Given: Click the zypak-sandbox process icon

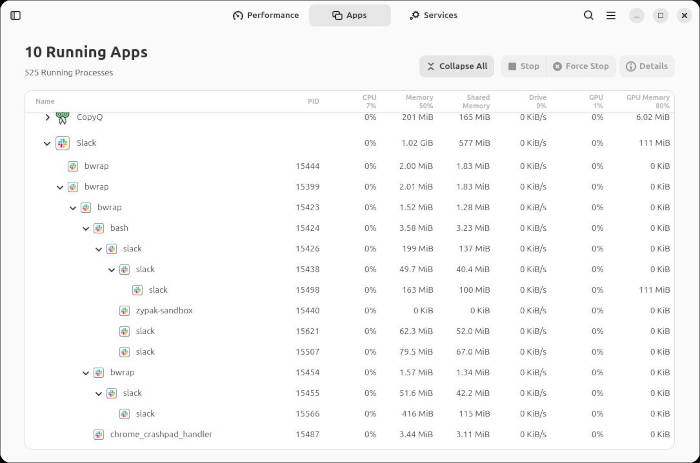Looking at the screenshot, I should pyautogui.click(x=124, y=311).
